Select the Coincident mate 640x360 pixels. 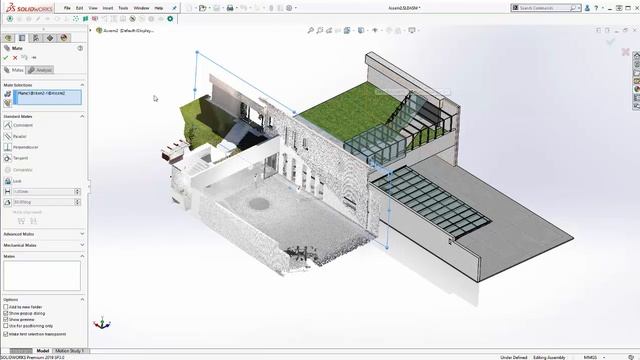tap(18, 125)
